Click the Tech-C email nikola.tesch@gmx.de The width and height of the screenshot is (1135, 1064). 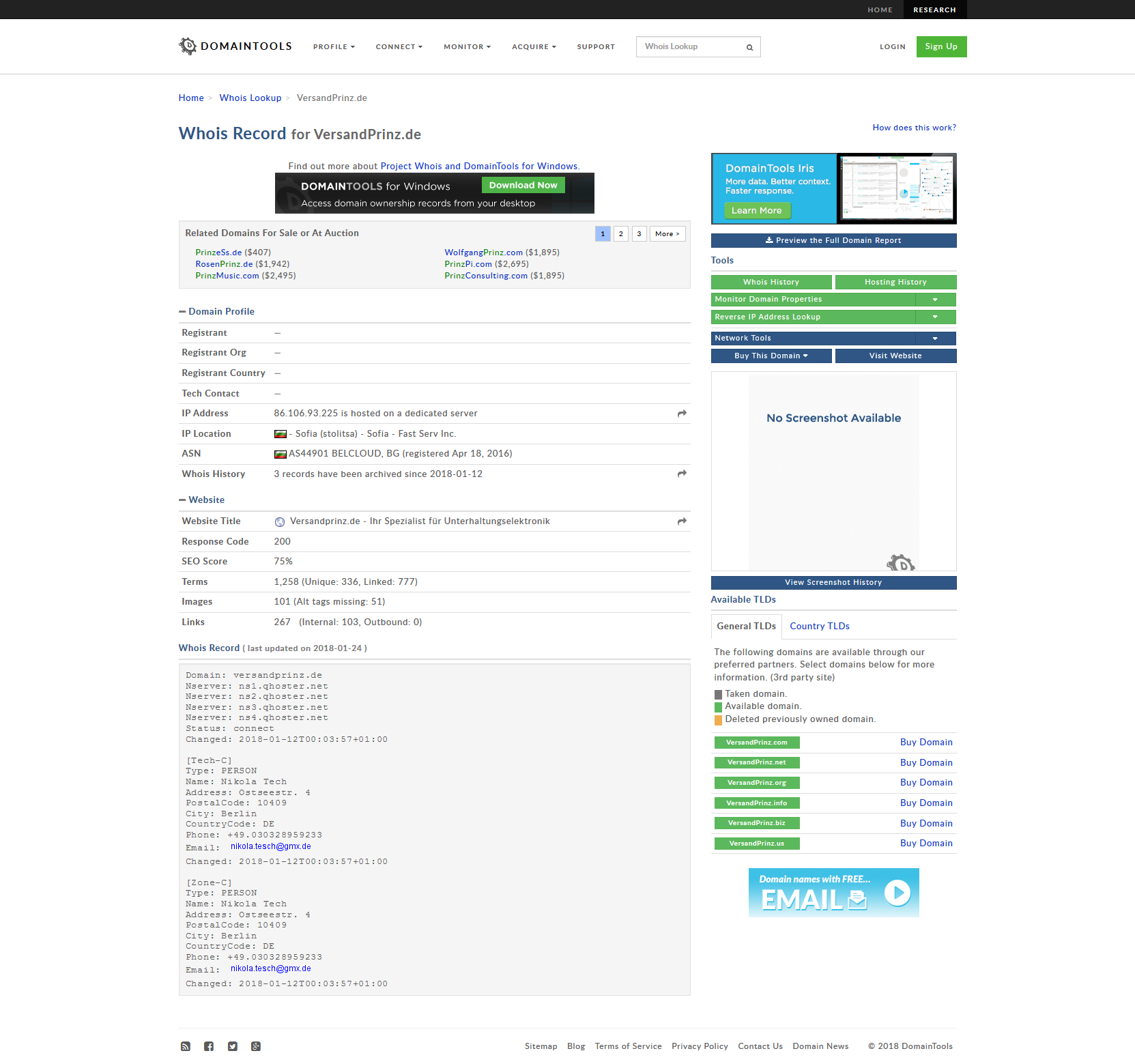pos(271,846)
